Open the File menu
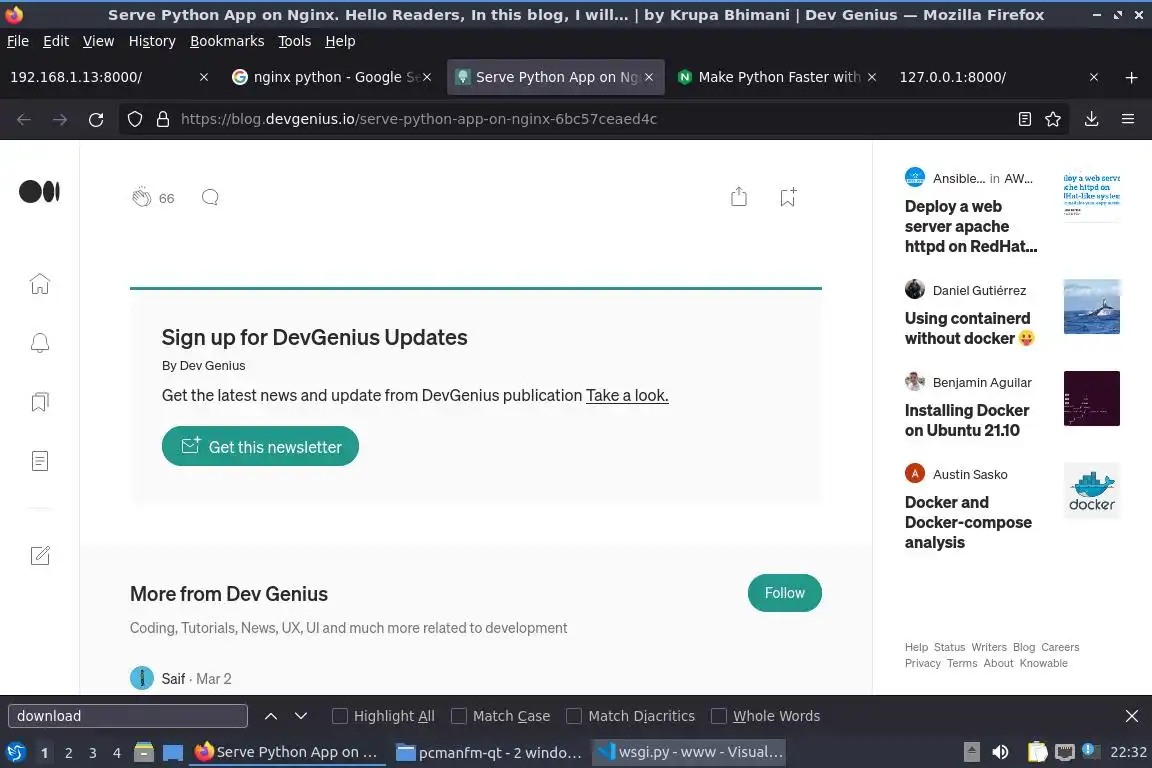Viewport: 1152px width, 768px height. [x=18, y=41]
